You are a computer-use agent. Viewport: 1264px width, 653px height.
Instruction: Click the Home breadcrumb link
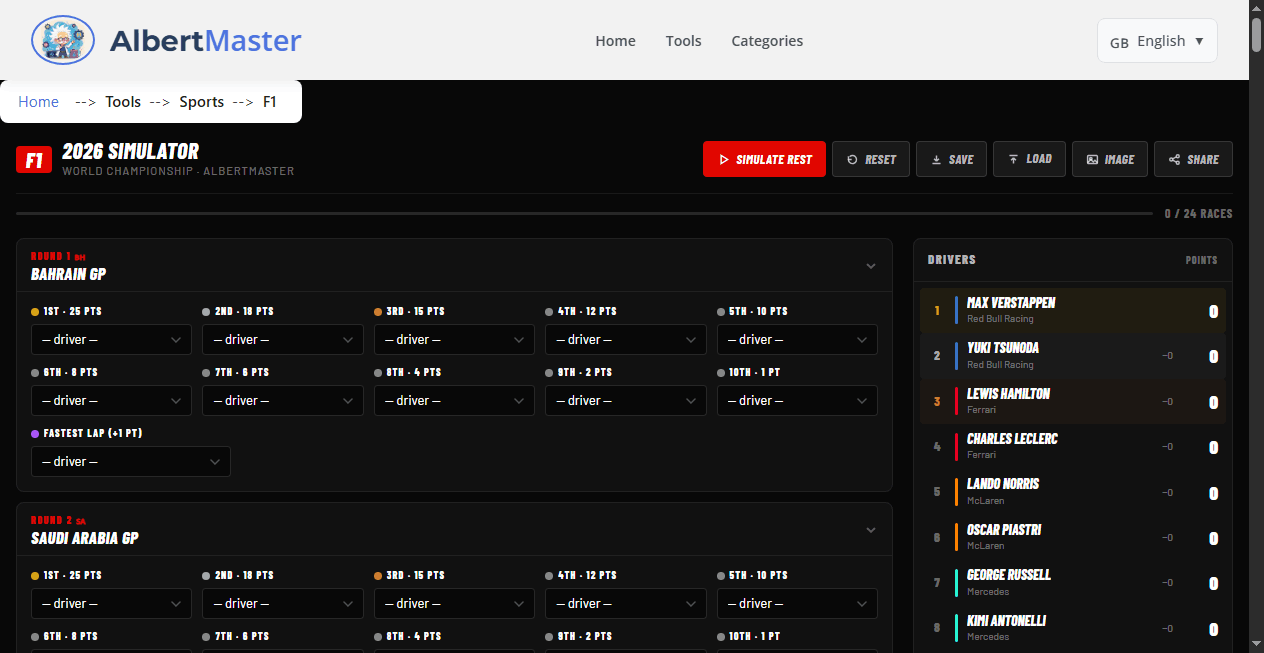click(x=38, y=101)
